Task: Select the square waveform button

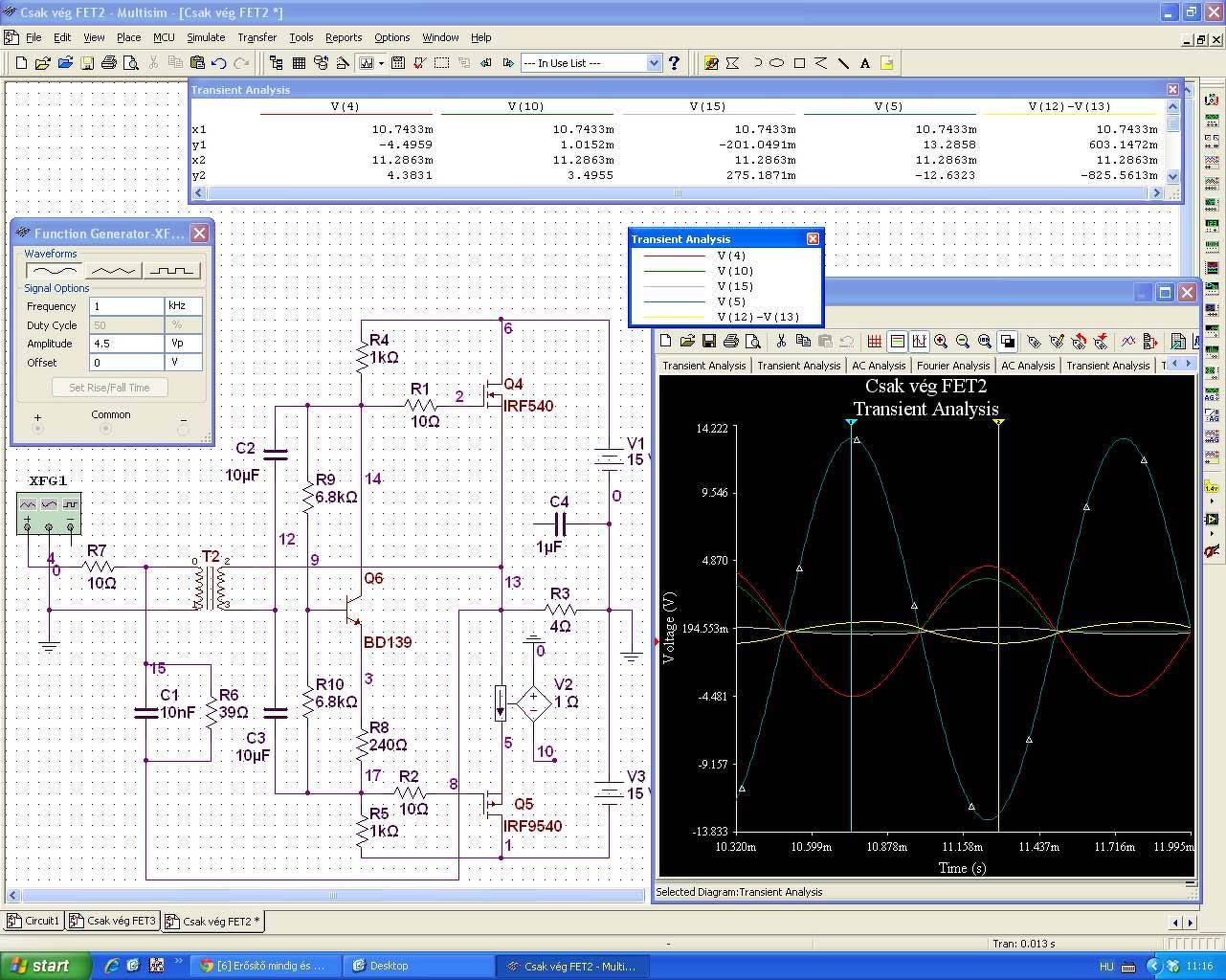Action: (172, 271)
